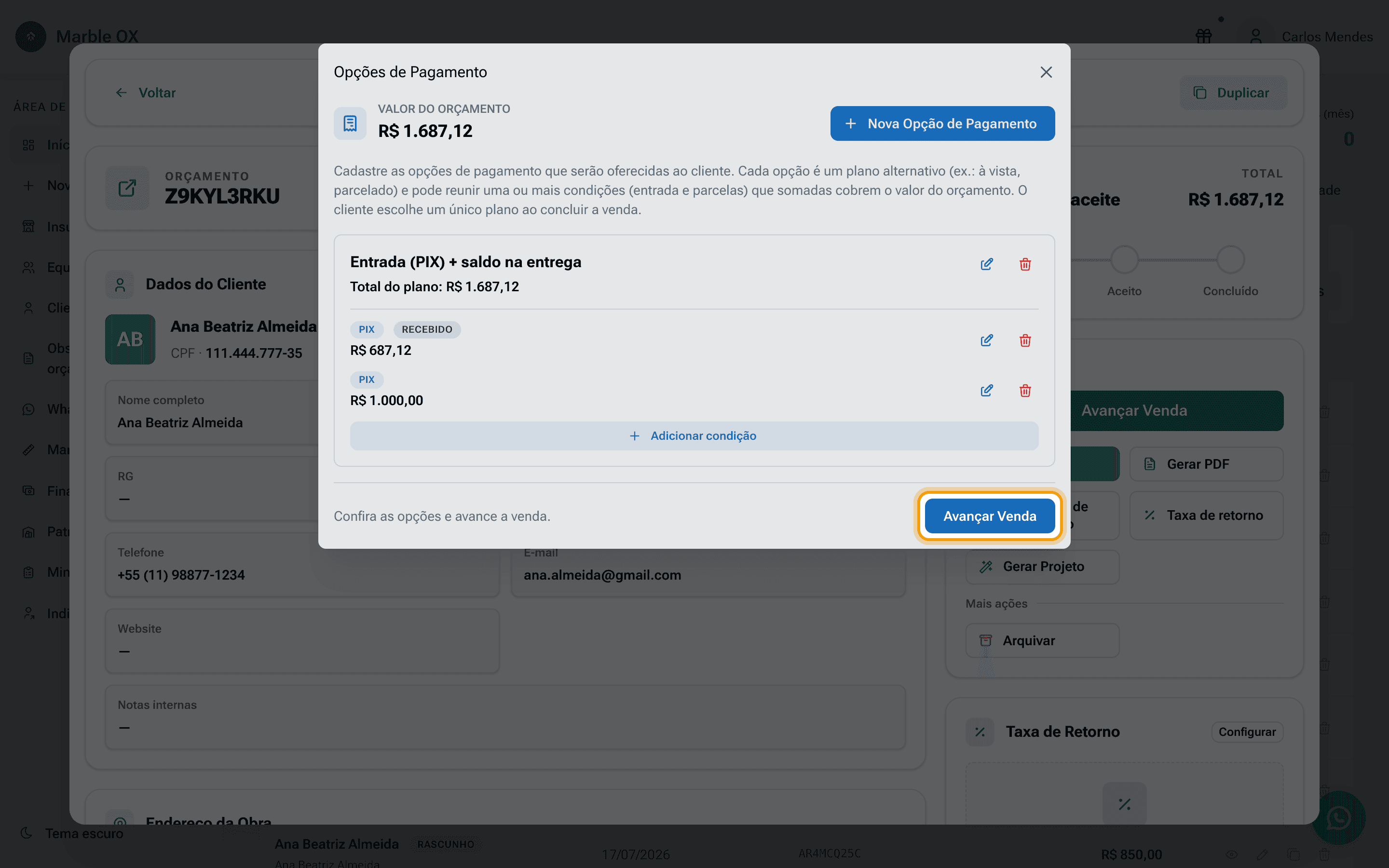Image resolution: width=1389 pixels, height=868 pixels.
Task: Delete the R$ 1.000,00 PIX condition
Action: [x=1025, y=391]
